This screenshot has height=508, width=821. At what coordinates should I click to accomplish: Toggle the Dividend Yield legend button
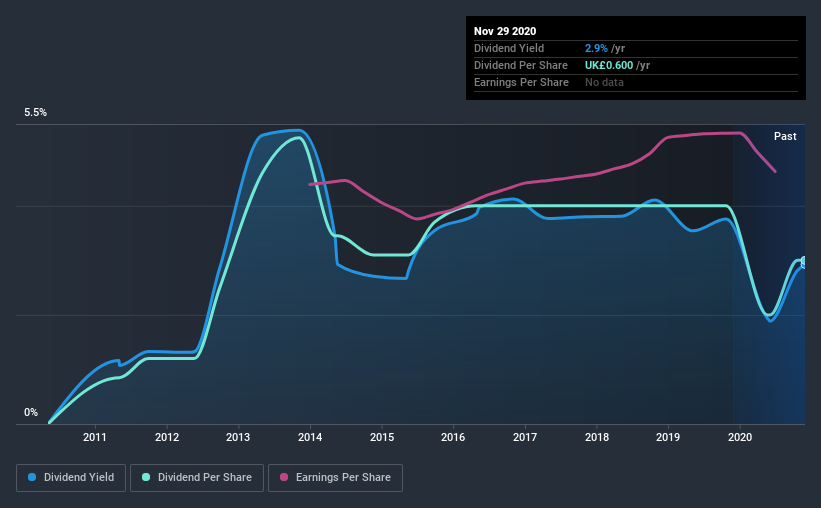[x=71, y=478]
